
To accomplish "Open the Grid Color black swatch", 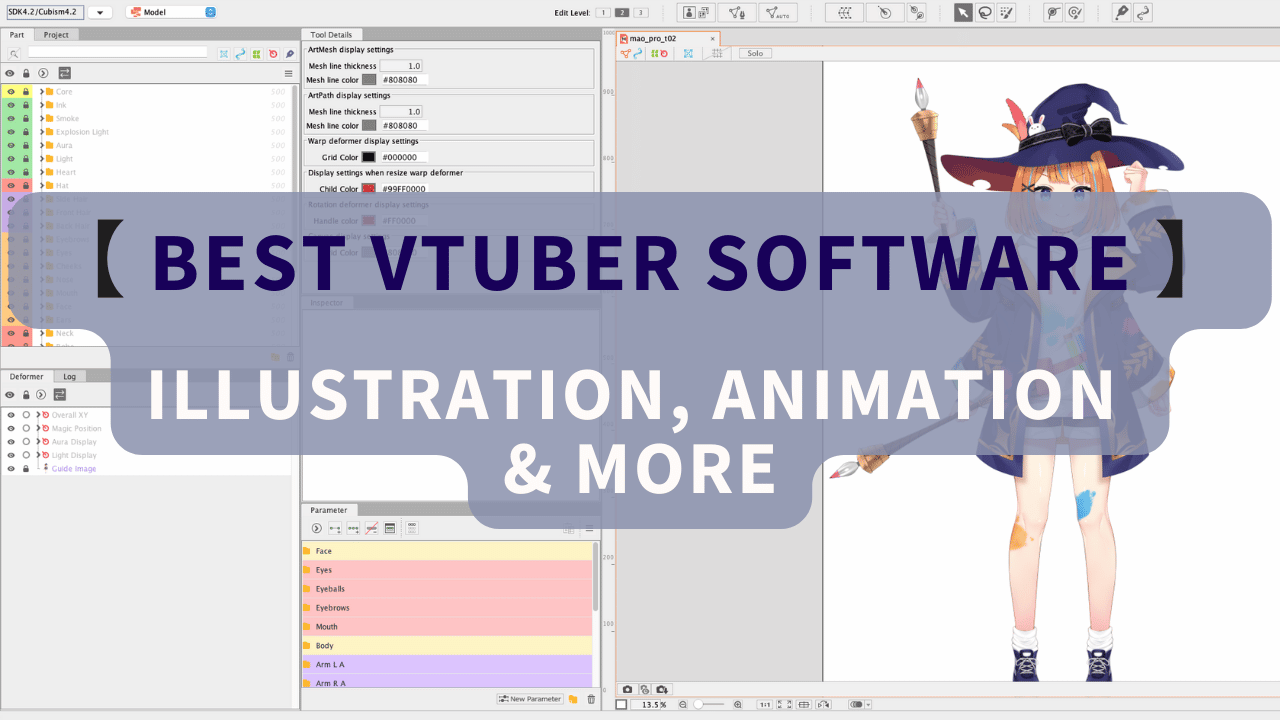I will (369, 157).
